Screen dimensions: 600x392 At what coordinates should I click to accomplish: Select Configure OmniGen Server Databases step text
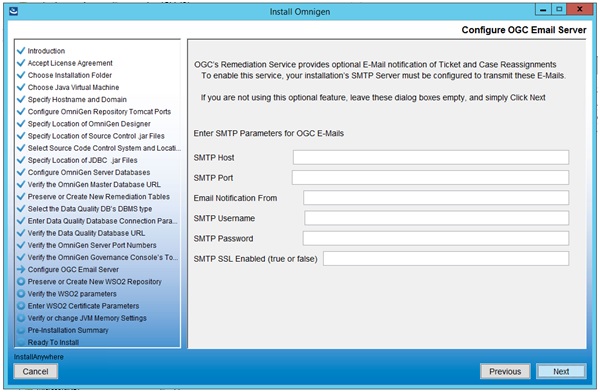pos(89,172)
